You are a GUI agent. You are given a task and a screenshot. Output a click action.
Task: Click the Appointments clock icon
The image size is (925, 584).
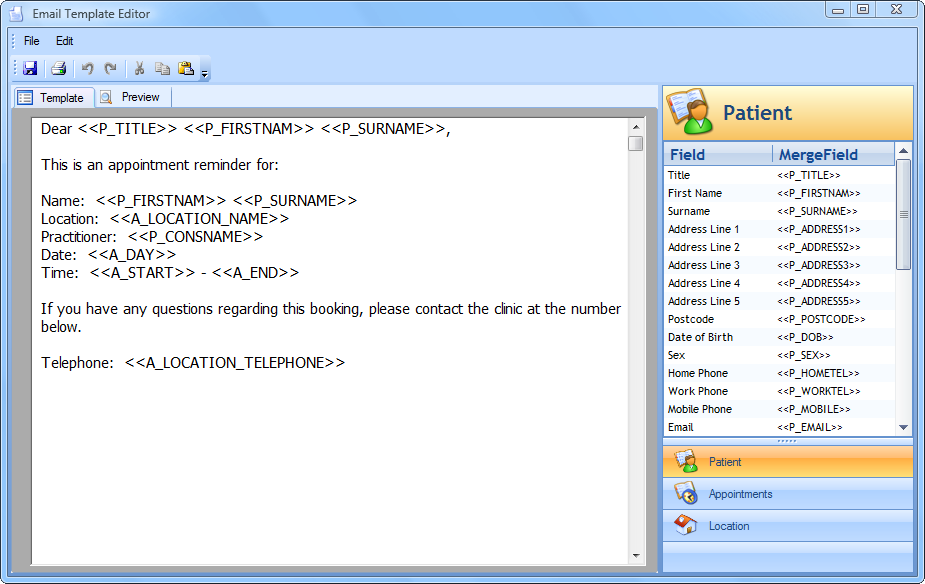click(x=686, y=493)
